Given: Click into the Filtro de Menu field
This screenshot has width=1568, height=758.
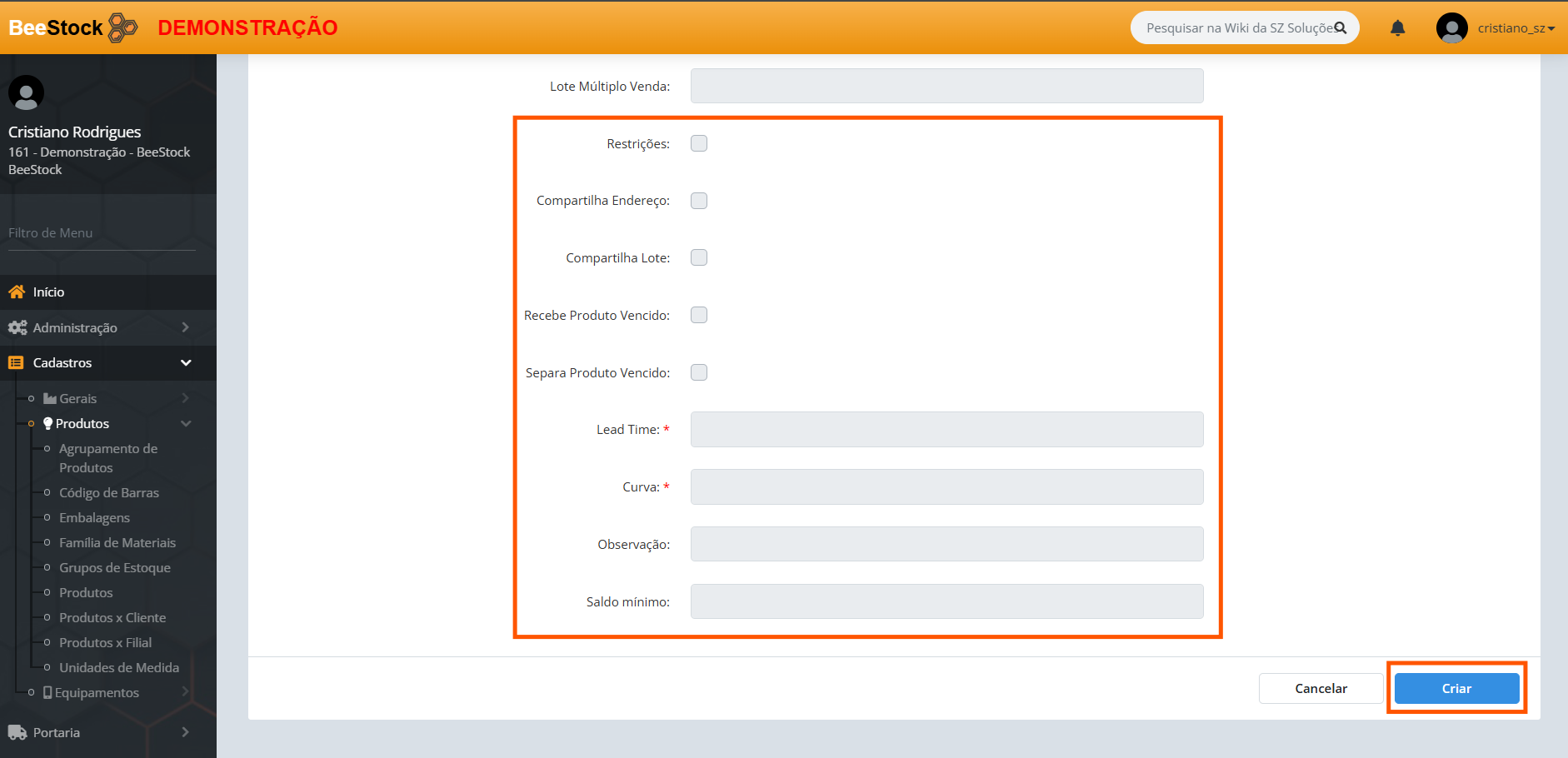Looking at the screenshot, I should pyautogui.click(x=102, y=233).
